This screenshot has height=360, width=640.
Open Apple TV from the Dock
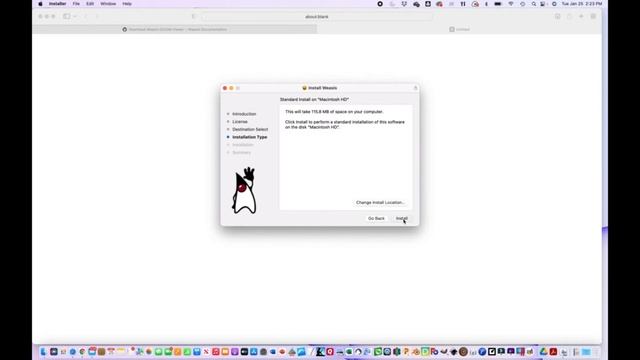[244, 351]
